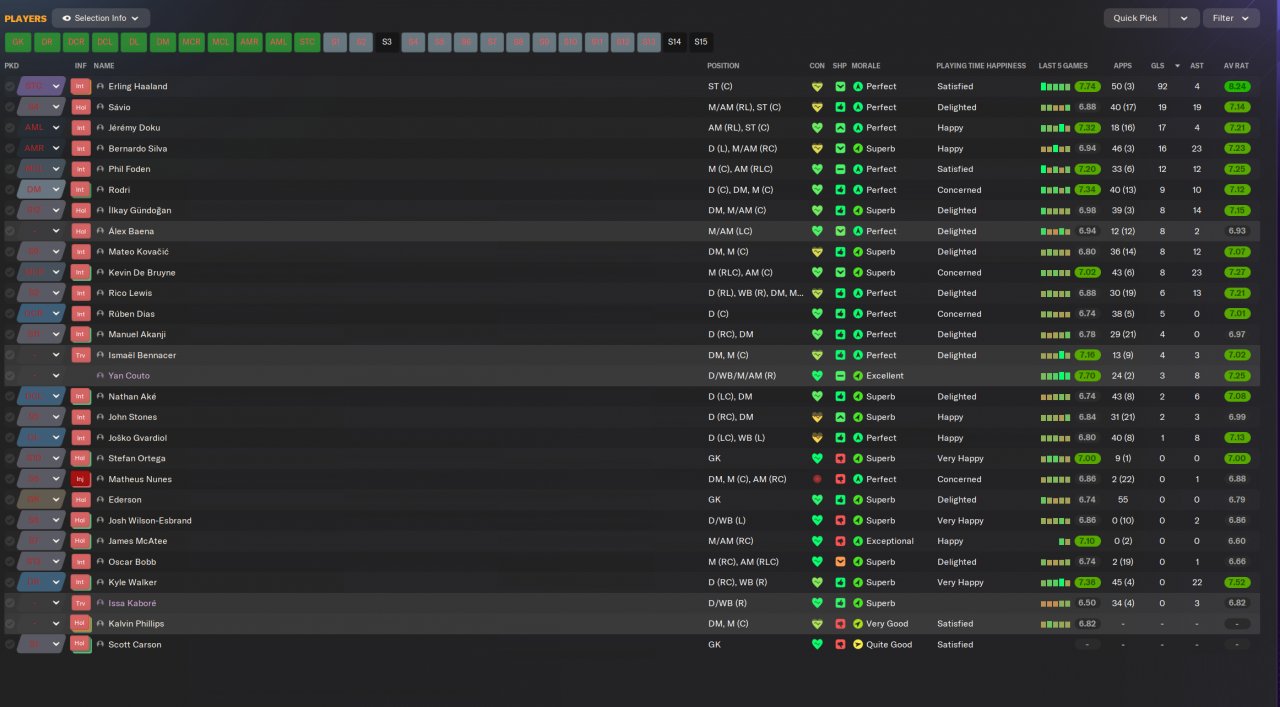Screen dimensions: 1280x707
Task: Click red sharpness icon for Stefan Ortega
Action: [x=841, y=458]
